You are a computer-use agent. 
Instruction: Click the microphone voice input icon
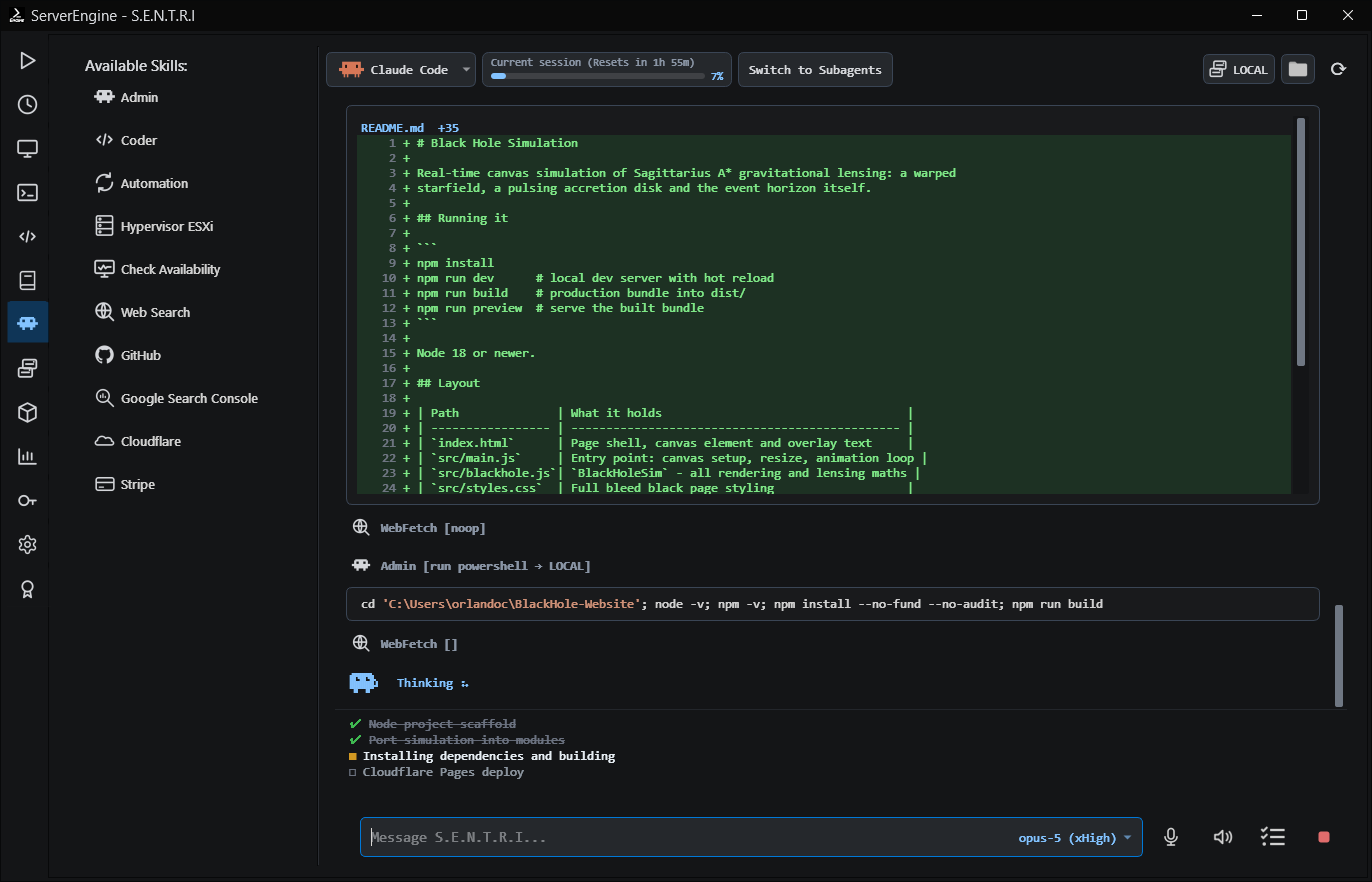pyautogui.click(x=1171, y=837)
